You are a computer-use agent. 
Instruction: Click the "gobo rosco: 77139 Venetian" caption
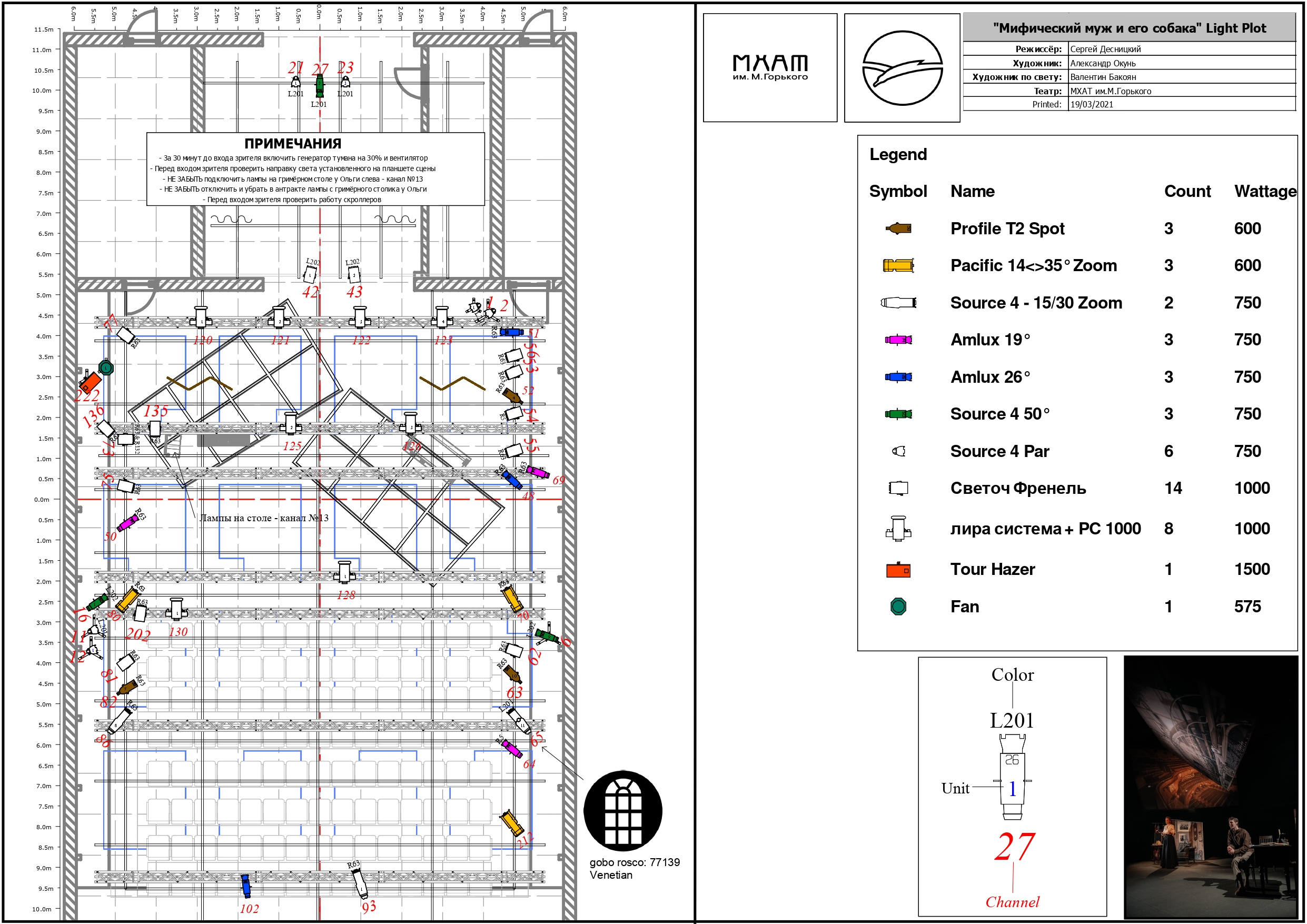click(635, 868)
